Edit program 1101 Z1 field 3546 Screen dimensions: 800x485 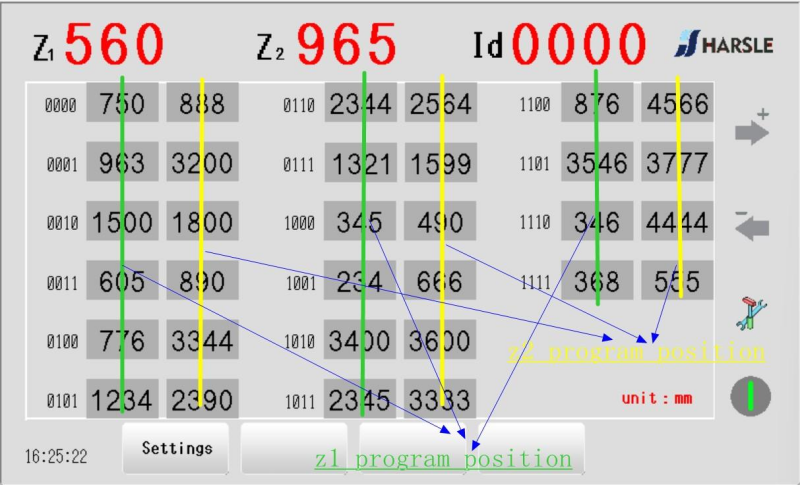(597, 162)
